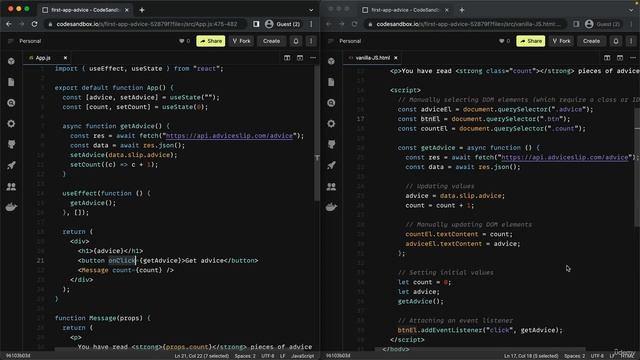Click line number 21 in App.js gutter
This screenshot has height=360, width=640.
click(40, 260)
